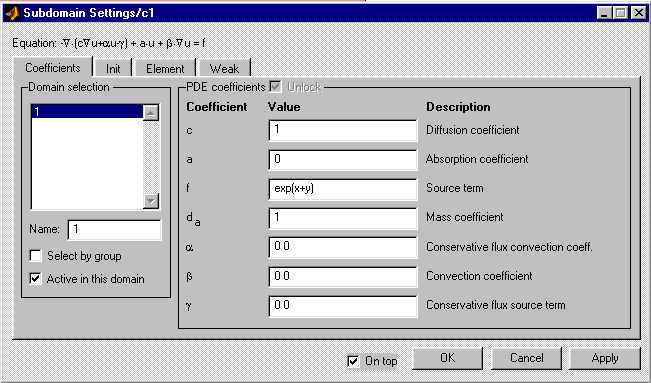Select domain 1 in the domain list

pyautogui.click(x=87, y=112)
